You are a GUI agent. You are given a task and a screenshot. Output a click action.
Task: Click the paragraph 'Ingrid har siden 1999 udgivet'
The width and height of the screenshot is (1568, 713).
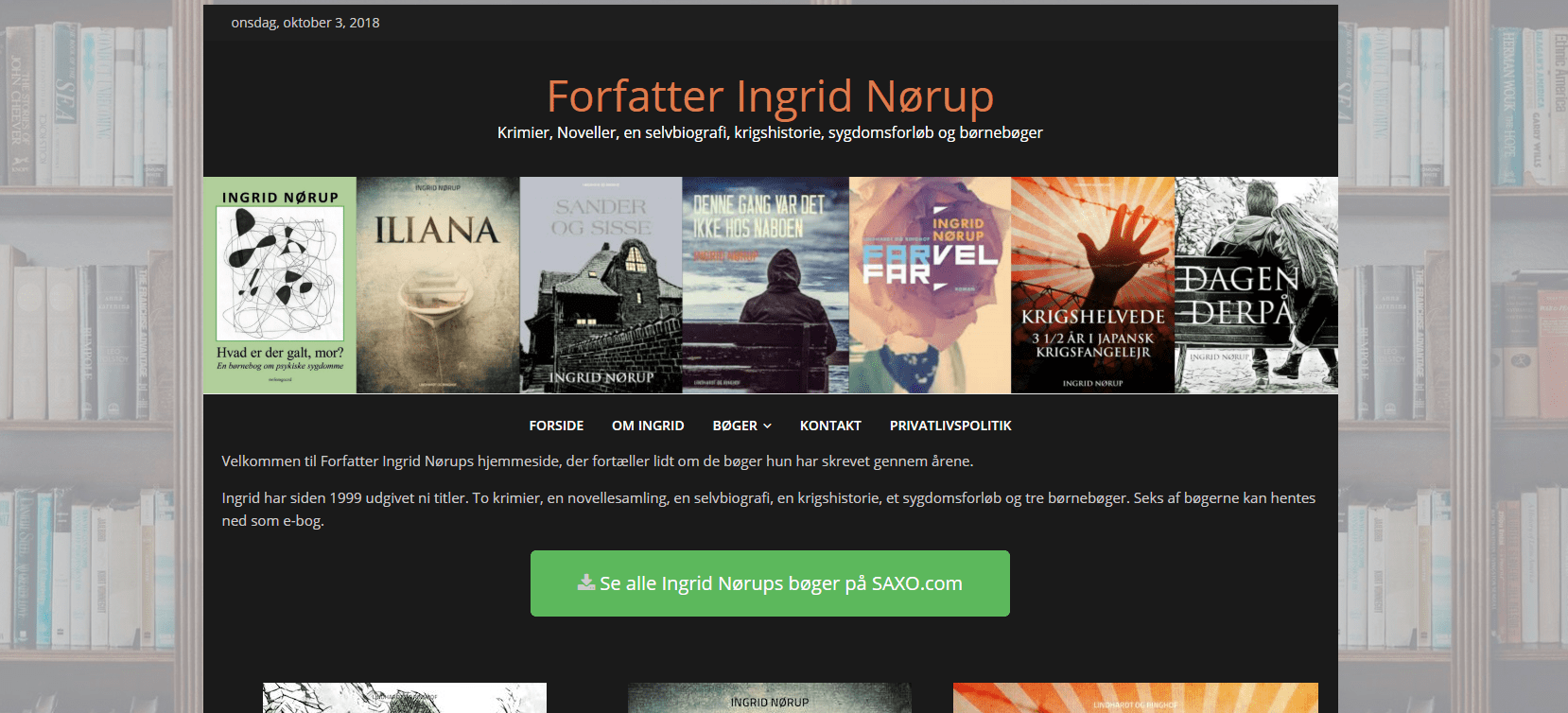pyautogui.click(x=770, y=509)
